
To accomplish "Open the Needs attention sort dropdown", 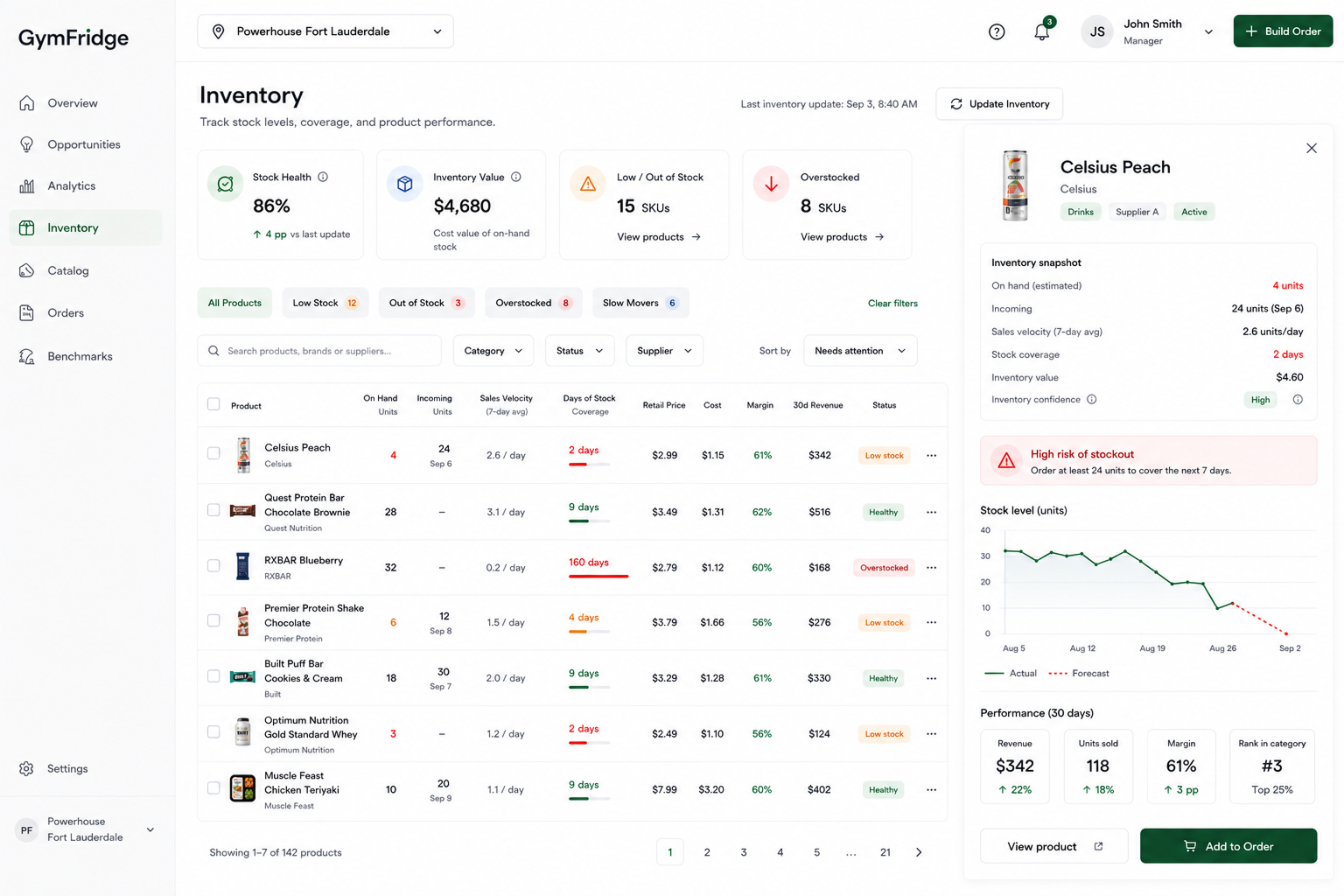I will tap(860, 351).
